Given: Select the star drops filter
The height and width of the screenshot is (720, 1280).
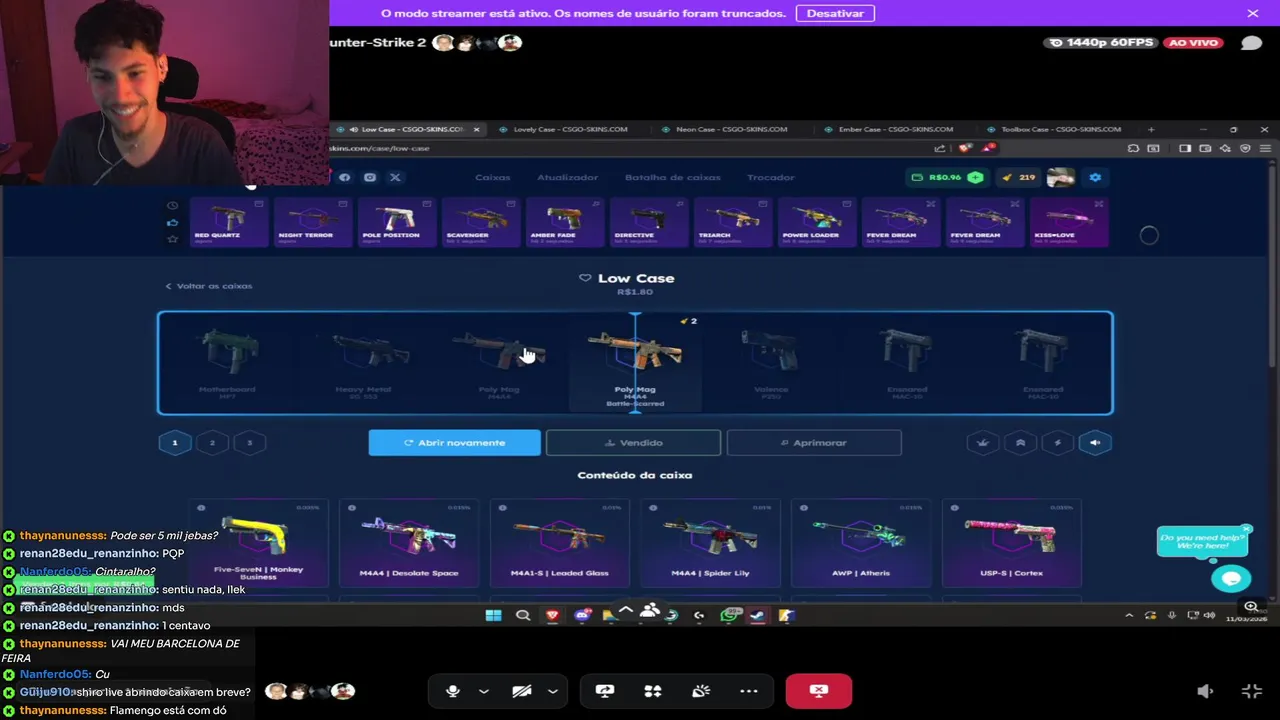Looking at the screenshot, I should [172, 239].
